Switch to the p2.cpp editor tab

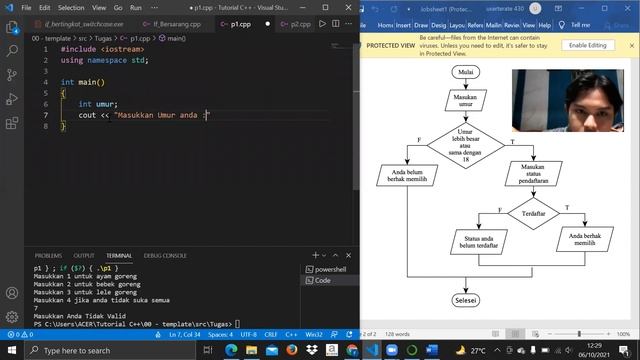click(x=296, y=24)
